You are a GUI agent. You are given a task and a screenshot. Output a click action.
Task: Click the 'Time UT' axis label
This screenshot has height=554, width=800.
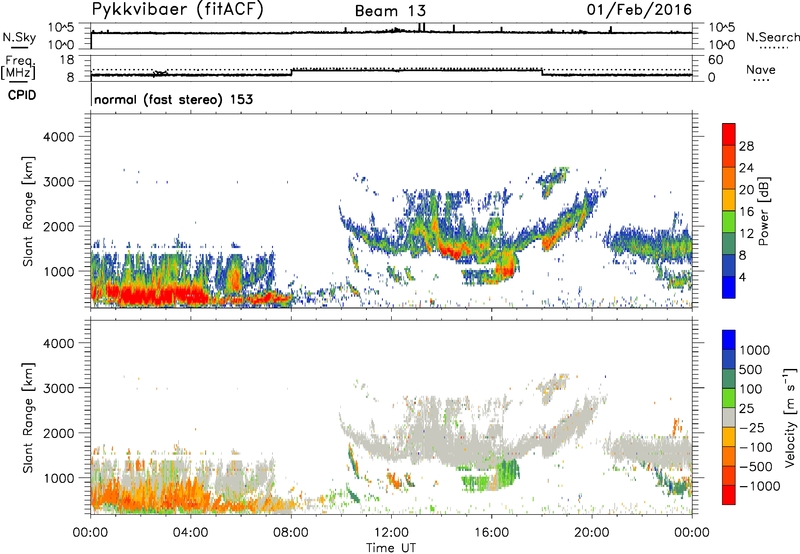coord(391,548)
